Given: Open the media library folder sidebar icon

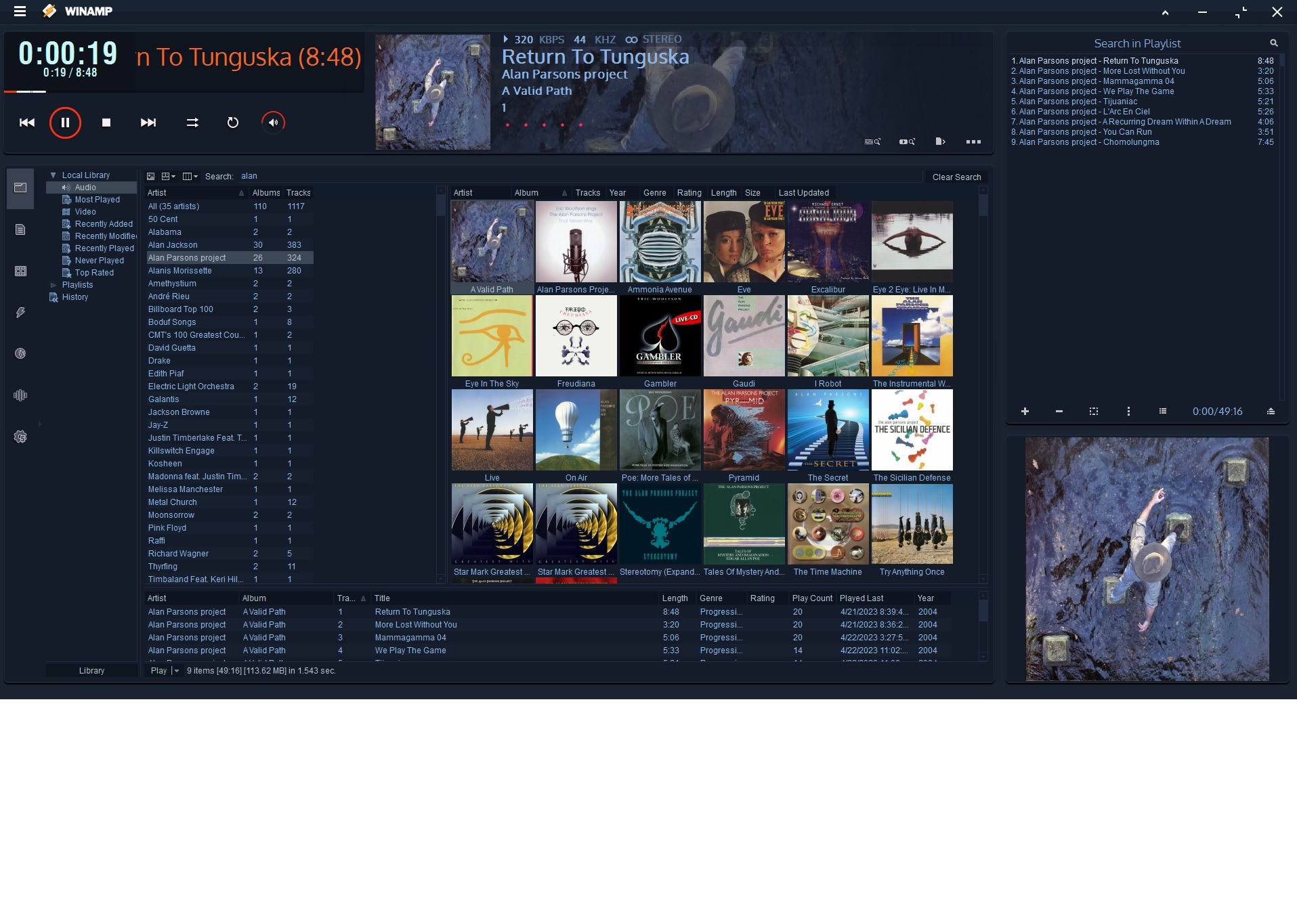Looking at the screenshot, I should tap(20, 188).
